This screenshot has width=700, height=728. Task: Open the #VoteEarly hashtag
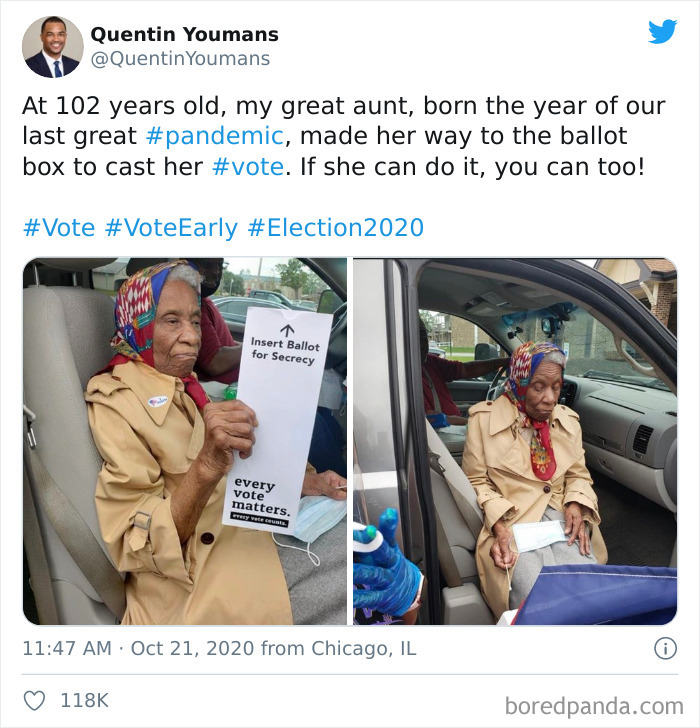pyautogui.click(x=171, y=228)
